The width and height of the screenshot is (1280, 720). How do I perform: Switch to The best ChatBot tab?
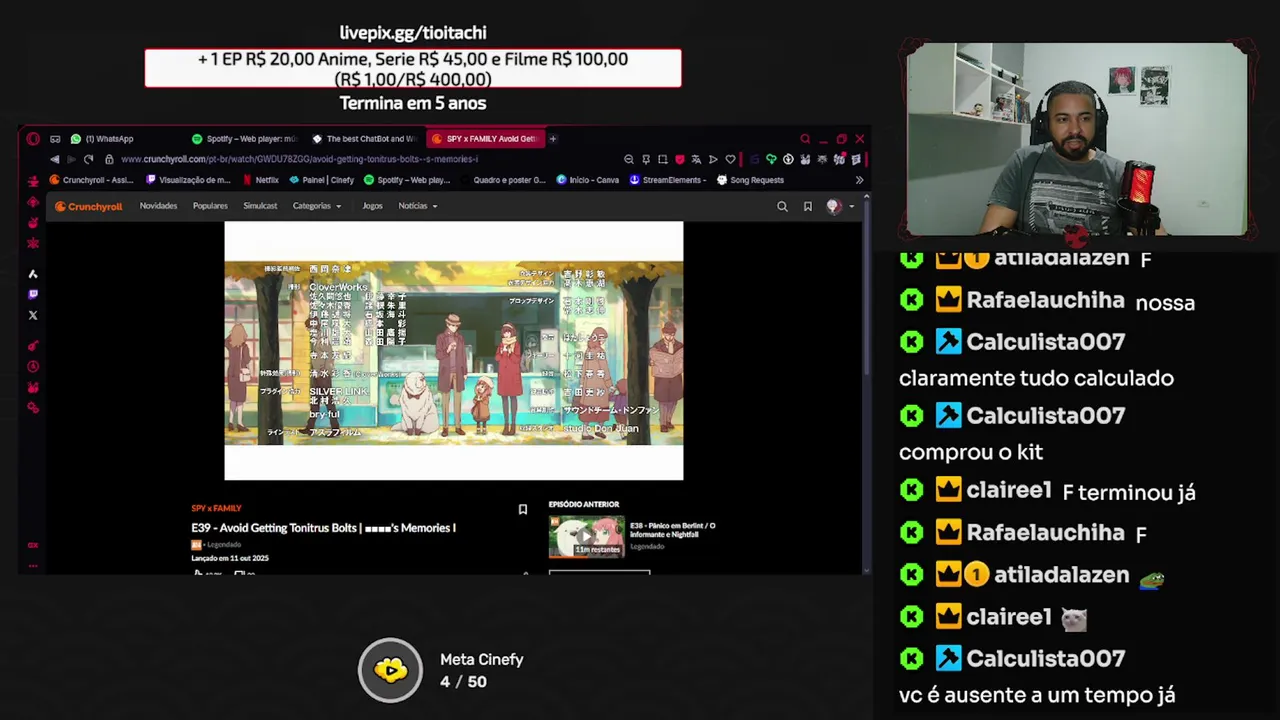(x=364, y=139)
